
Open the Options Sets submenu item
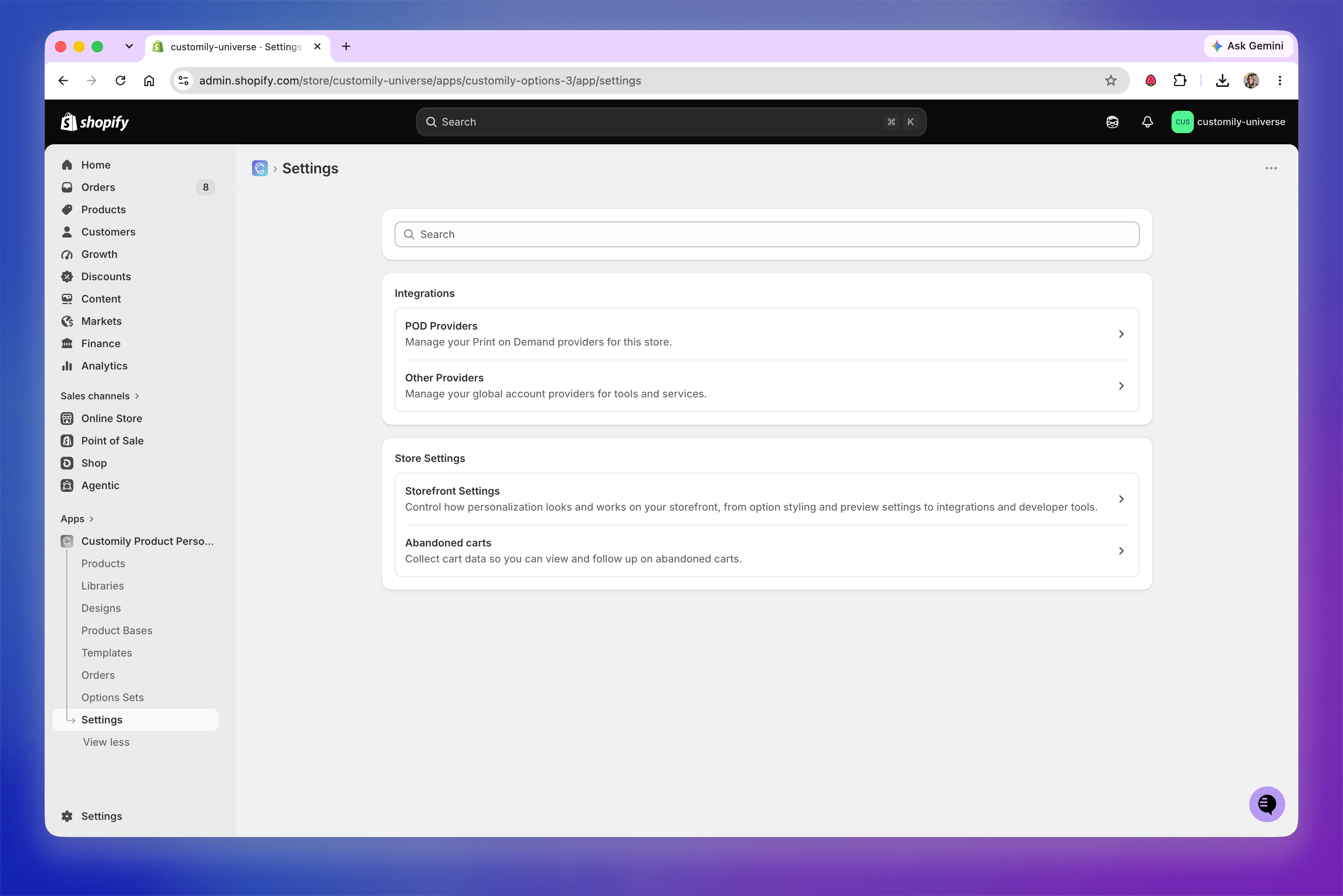tap(112, 697)
